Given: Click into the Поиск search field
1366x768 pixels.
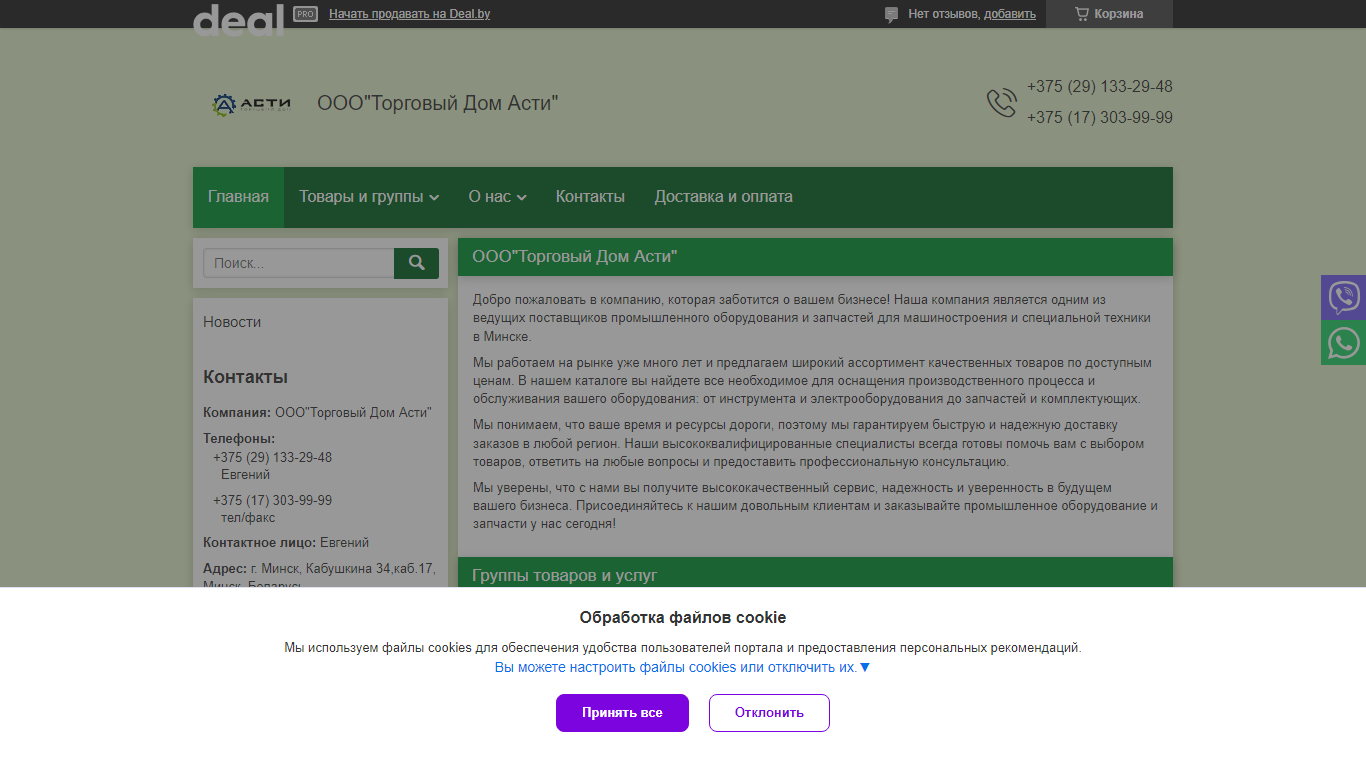Looking at the screenshot, I should 298,263.
